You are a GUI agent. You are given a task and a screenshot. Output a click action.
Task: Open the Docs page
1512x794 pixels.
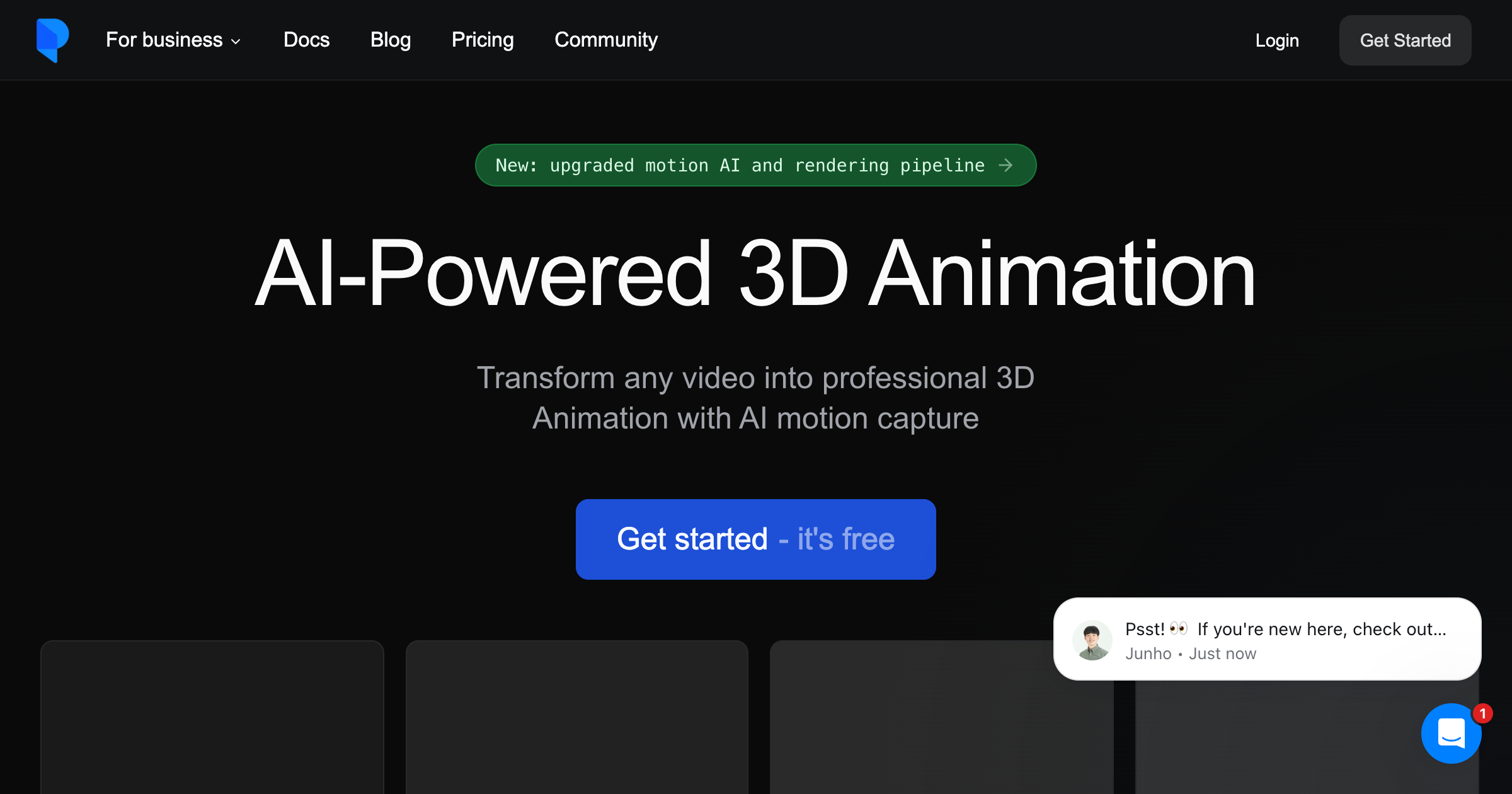307,40
